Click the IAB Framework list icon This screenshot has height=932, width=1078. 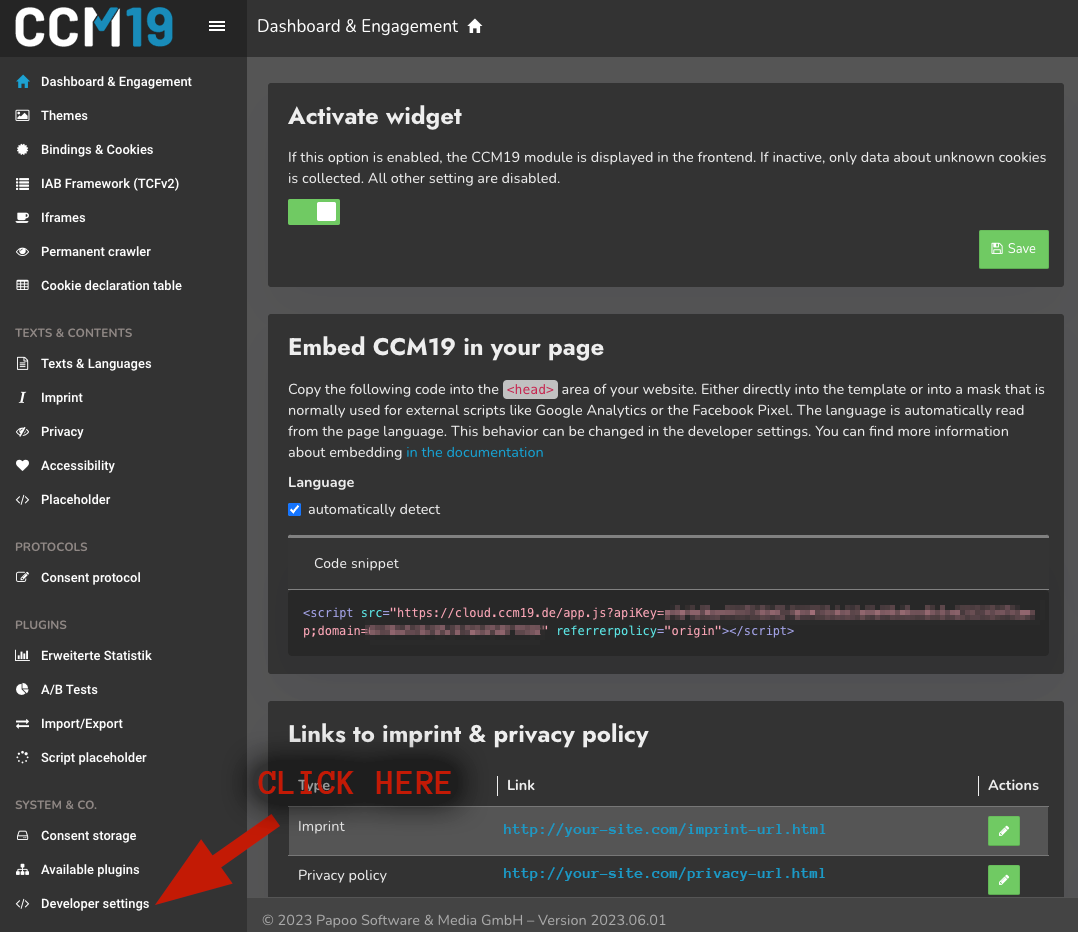pos(23,184)
